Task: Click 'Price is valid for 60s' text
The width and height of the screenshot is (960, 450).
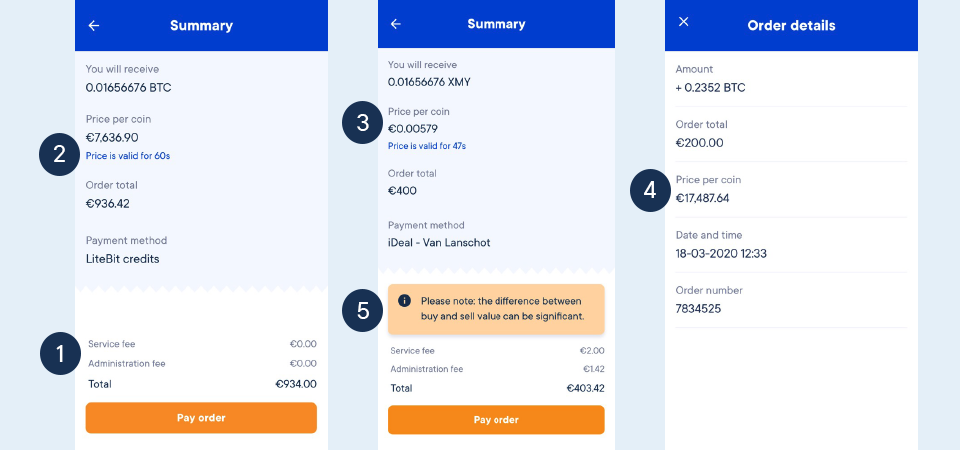Action: click(128, 156)
